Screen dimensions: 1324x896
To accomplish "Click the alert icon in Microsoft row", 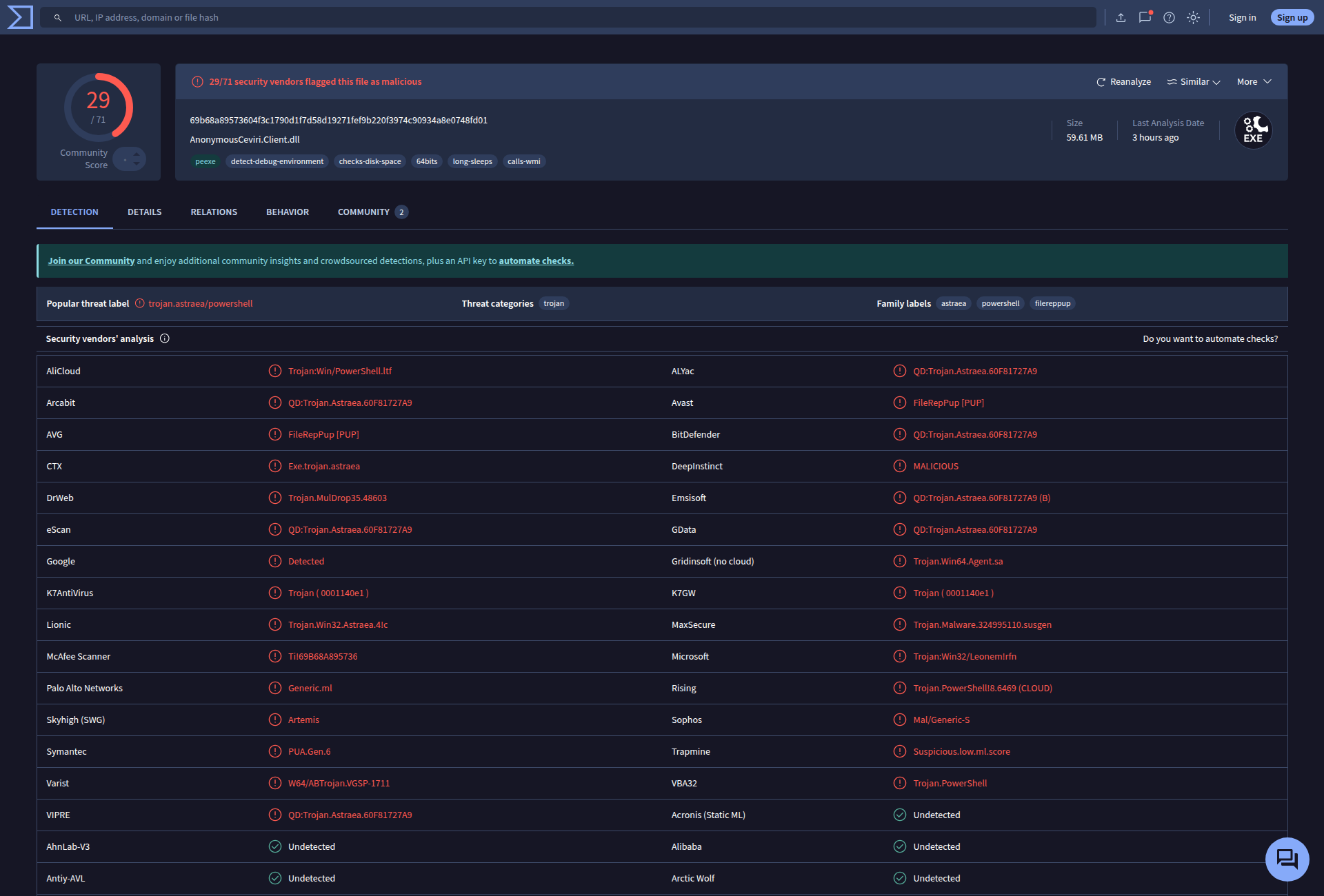I will (x=900, y=656).
